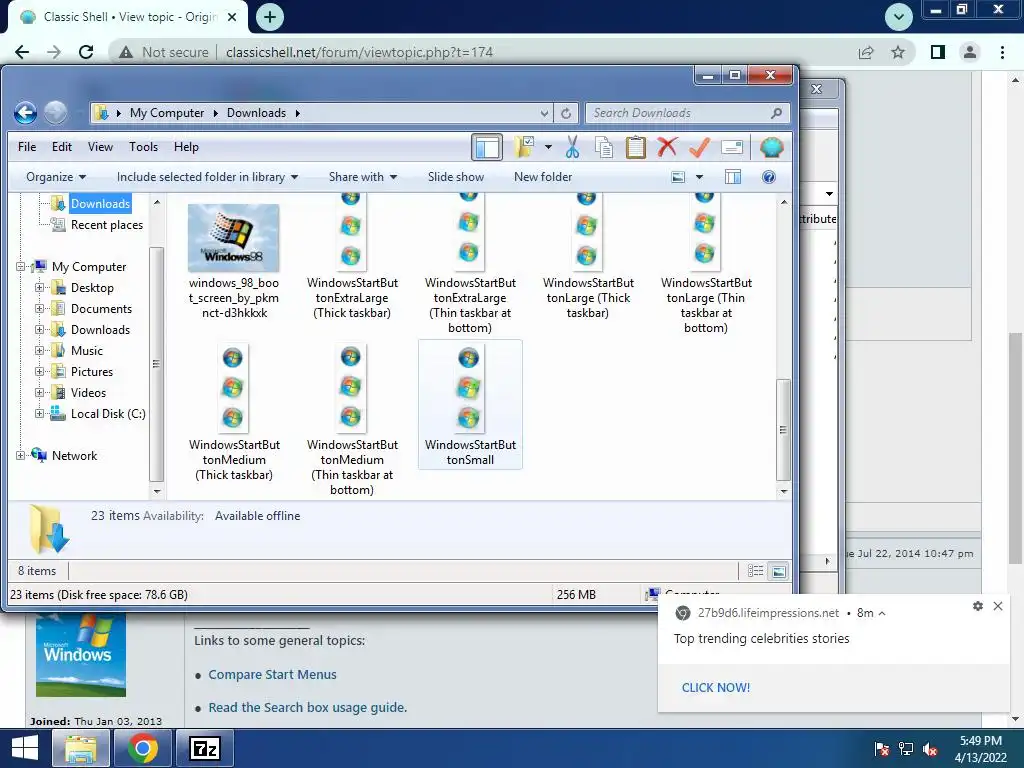Select the Classic Shell browser tab
This screenshot has width=1024, height=768.
[128, 17]
